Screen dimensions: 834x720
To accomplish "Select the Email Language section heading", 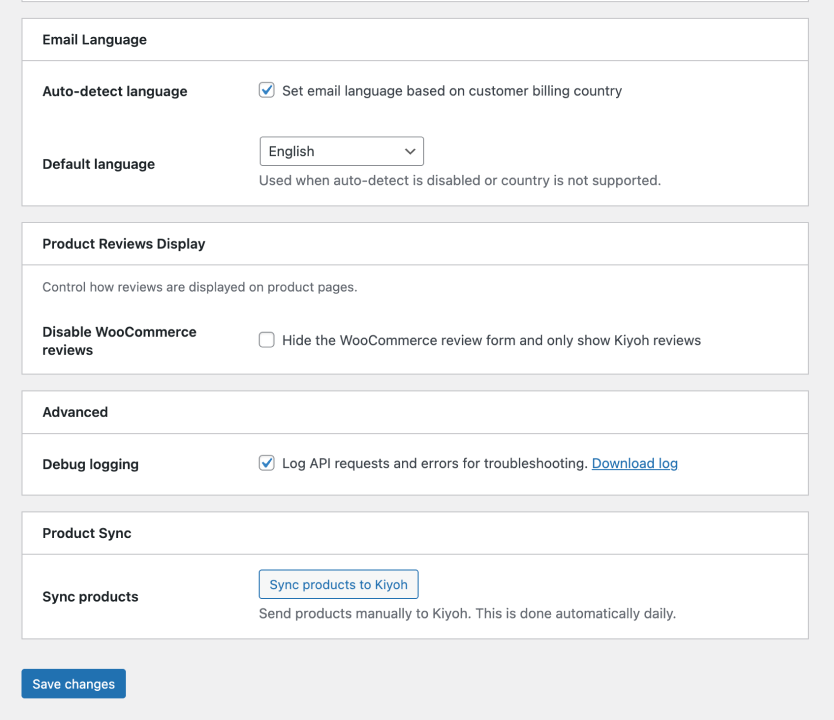I will [94, 40].
